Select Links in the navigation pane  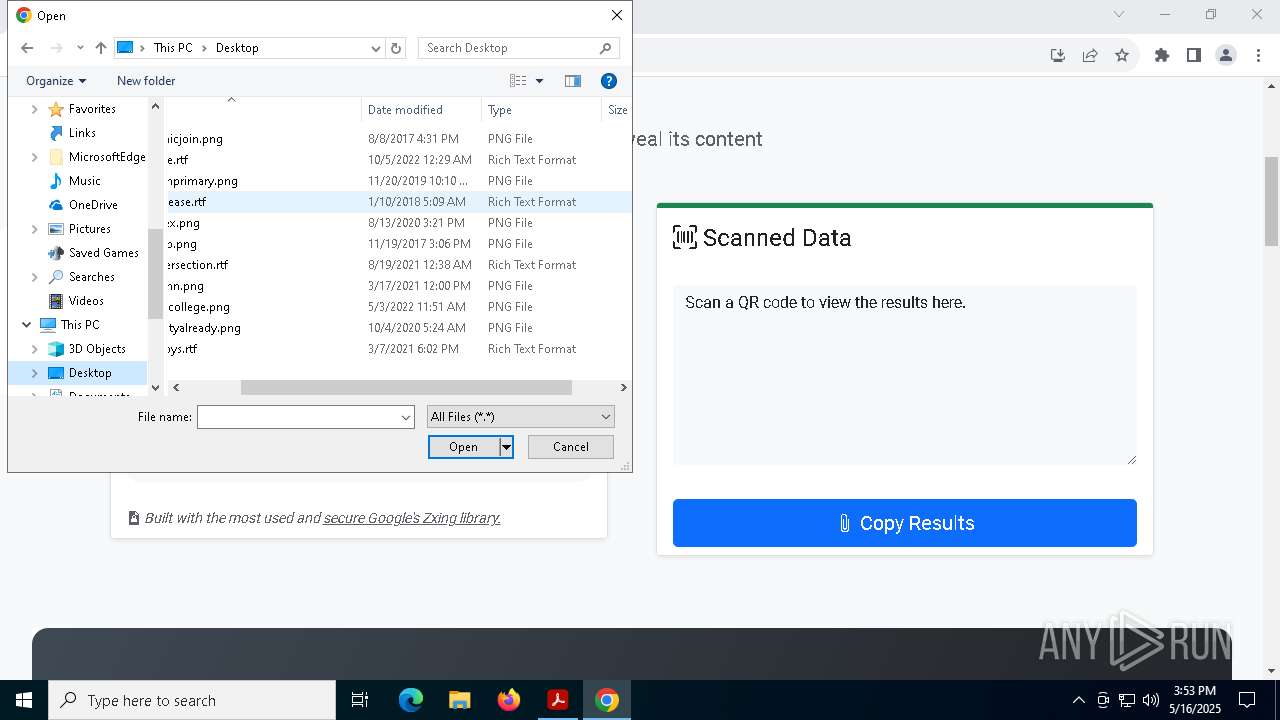click(82, 133)
